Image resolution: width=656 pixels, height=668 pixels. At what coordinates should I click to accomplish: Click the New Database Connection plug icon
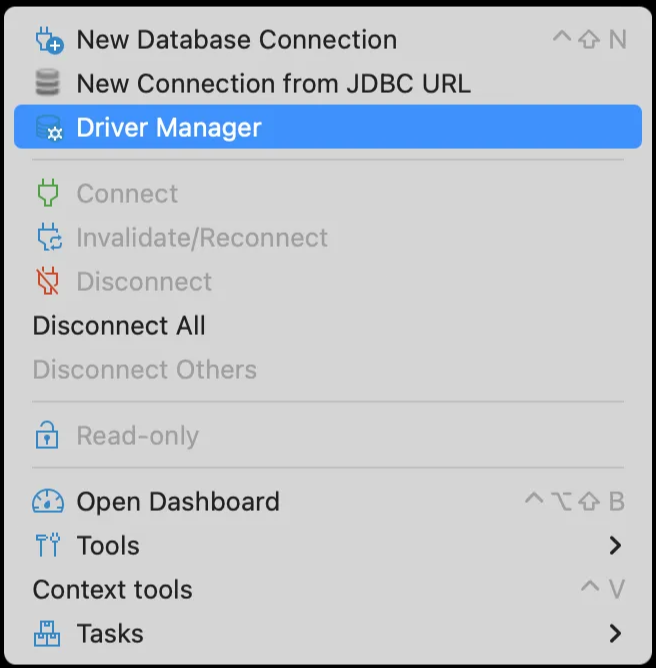[x=48, y=40]
